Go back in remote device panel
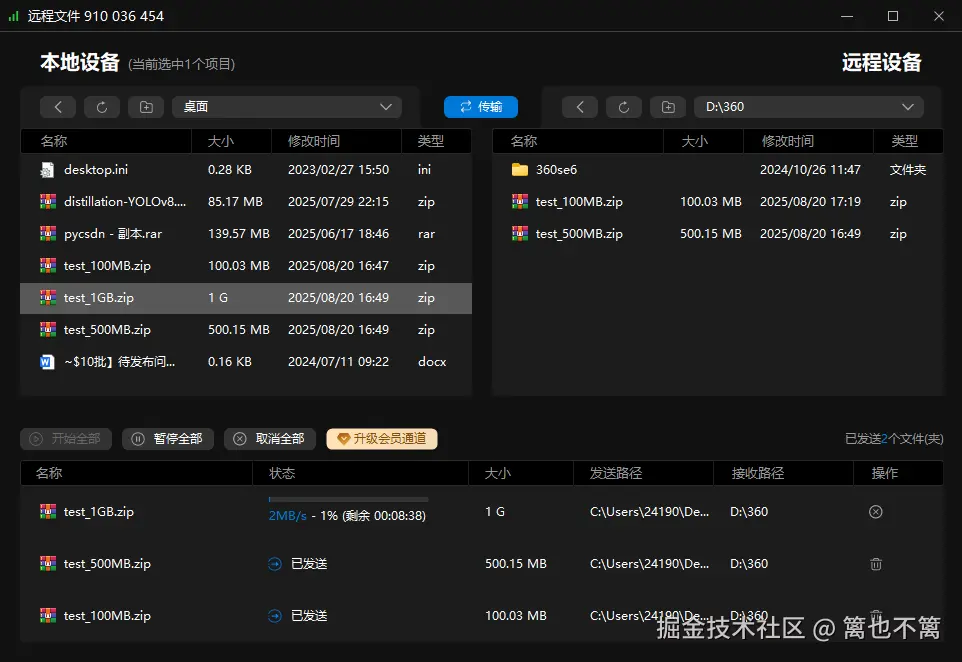 click(580, 107)
